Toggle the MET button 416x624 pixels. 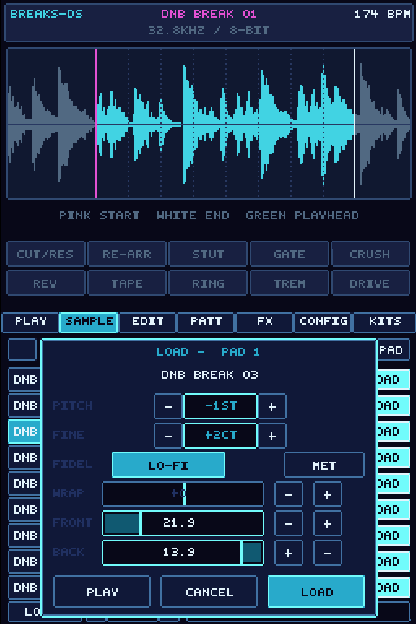pyautogui.click(x=324, y=465)
